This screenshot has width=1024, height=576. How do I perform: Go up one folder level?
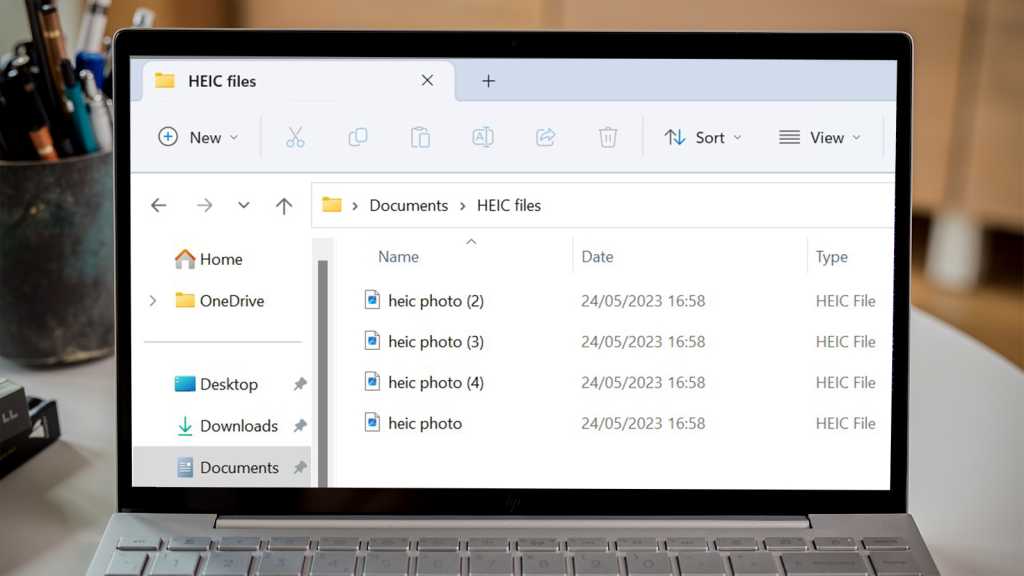tap(283, 206)
